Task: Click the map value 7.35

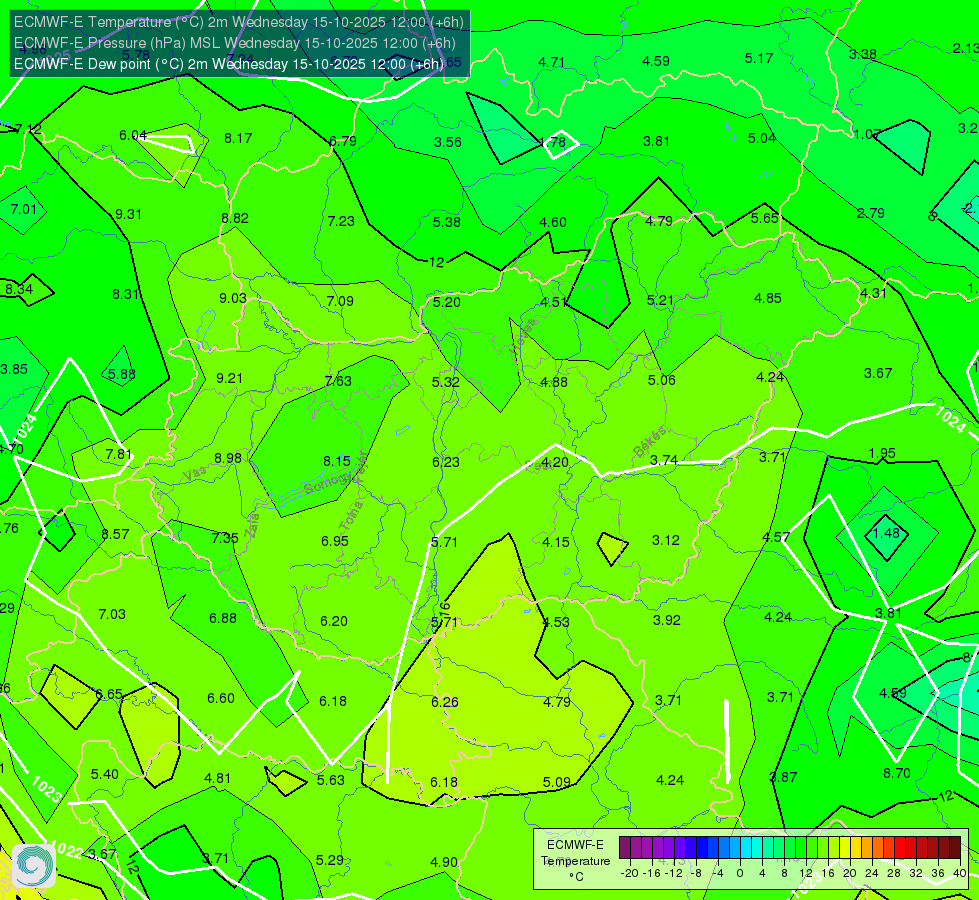Action: (x=225, y=538)
